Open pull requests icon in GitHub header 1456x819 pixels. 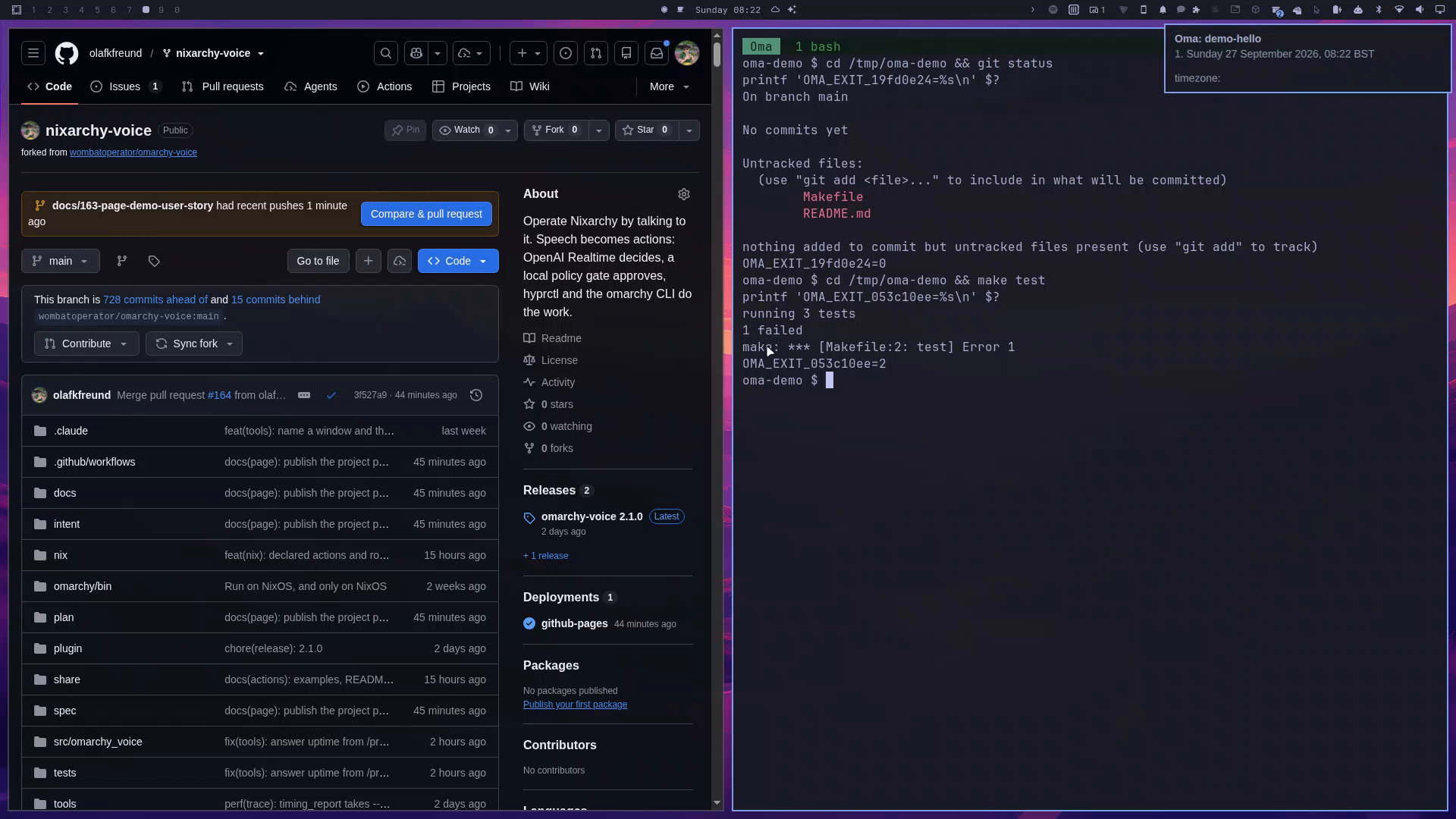click(x=596, y=53)
